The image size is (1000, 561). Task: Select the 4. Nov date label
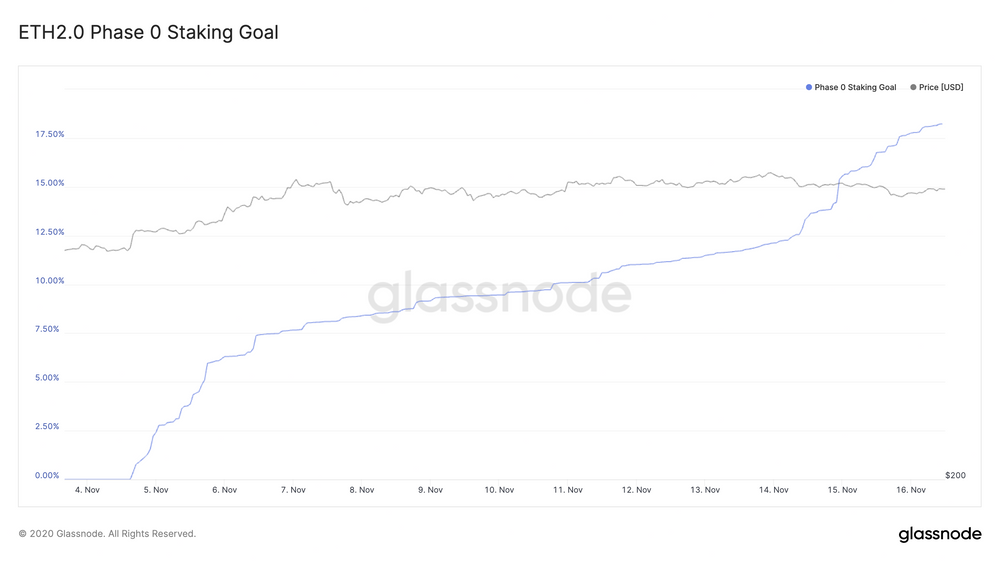tap(87, 490)
